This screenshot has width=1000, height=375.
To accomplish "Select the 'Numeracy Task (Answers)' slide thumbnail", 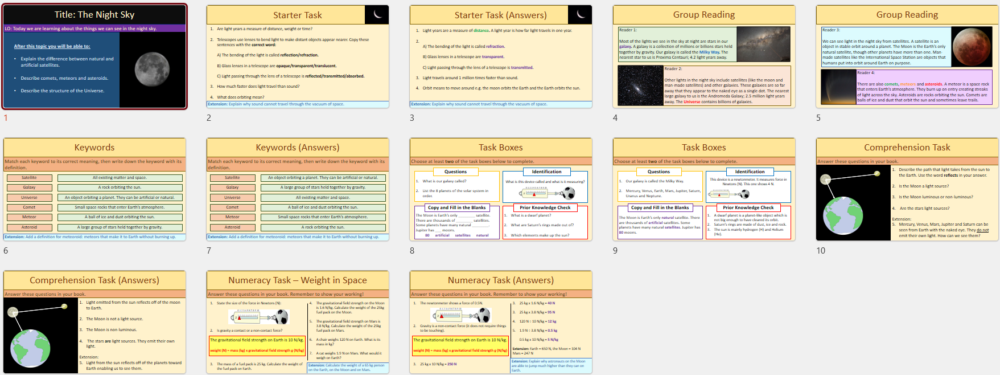I will point(501,322).
